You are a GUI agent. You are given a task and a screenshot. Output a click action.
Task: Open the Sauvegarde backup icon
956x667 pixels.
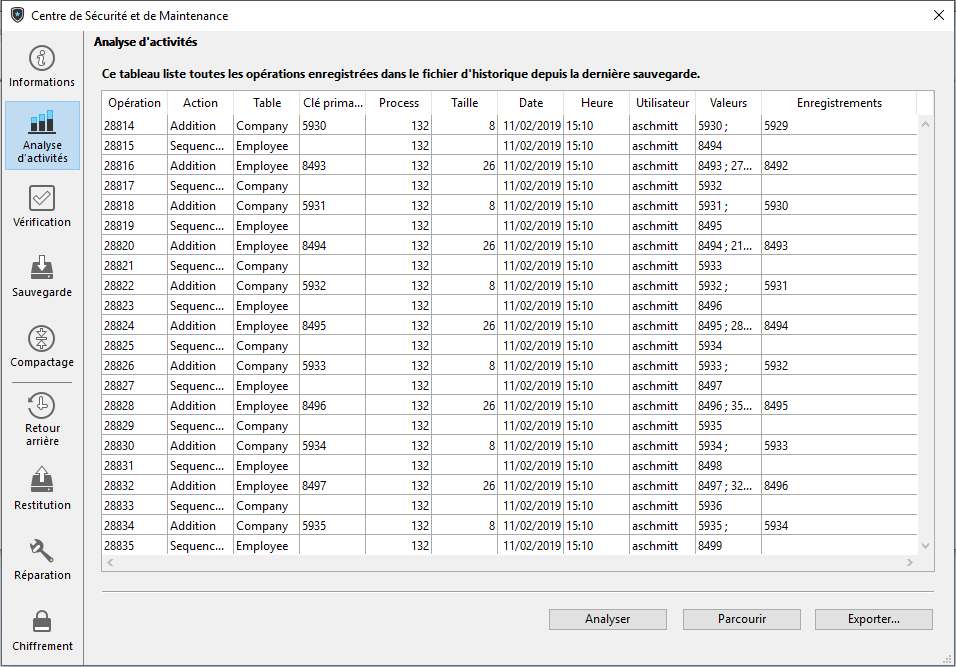click(x=42, y=268)
